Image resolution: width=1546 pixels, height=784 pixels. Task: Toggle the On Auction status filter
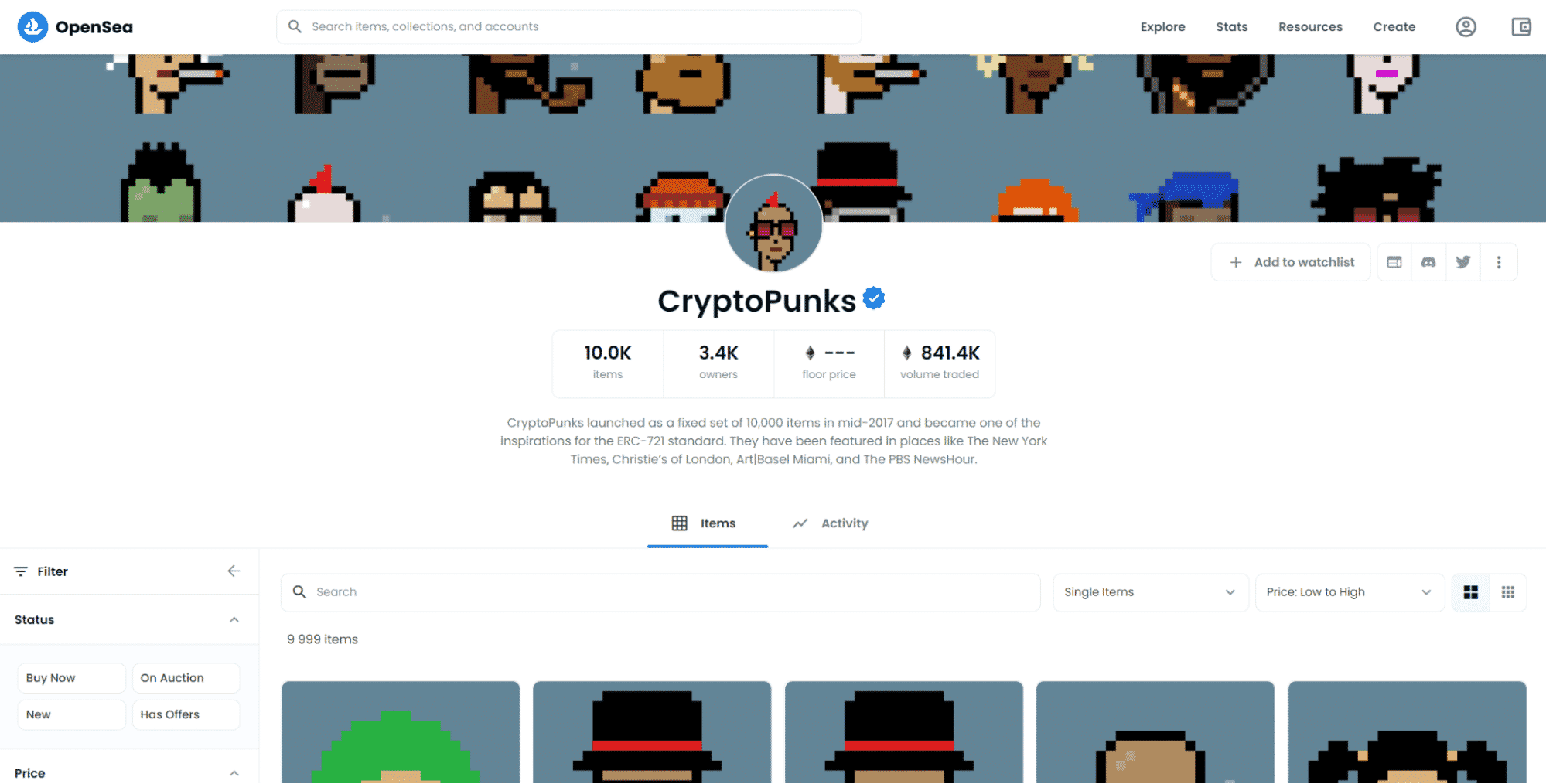(186, 678)
